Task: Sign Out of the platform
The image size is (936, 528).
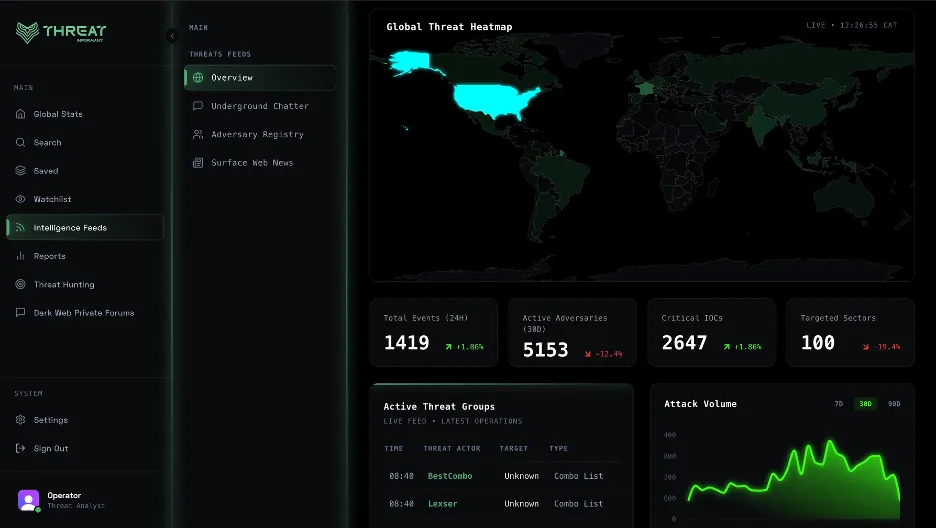Action: 85,448
